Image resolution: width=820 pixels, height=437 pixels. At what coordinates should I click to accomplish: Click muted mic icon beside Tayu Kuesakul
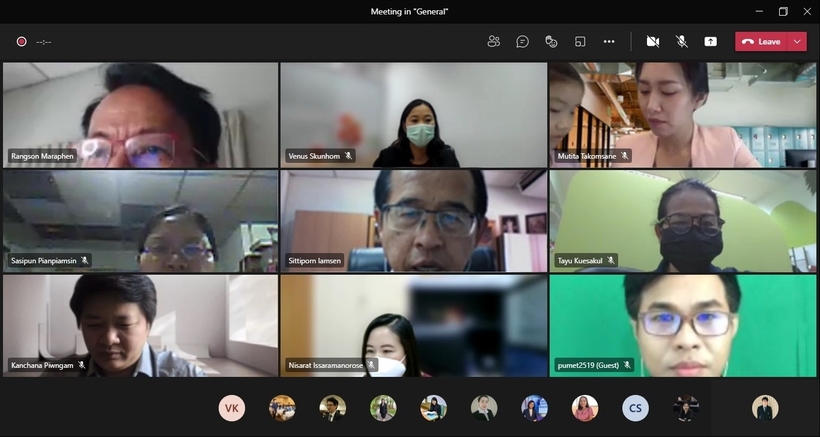pos(610,260)
